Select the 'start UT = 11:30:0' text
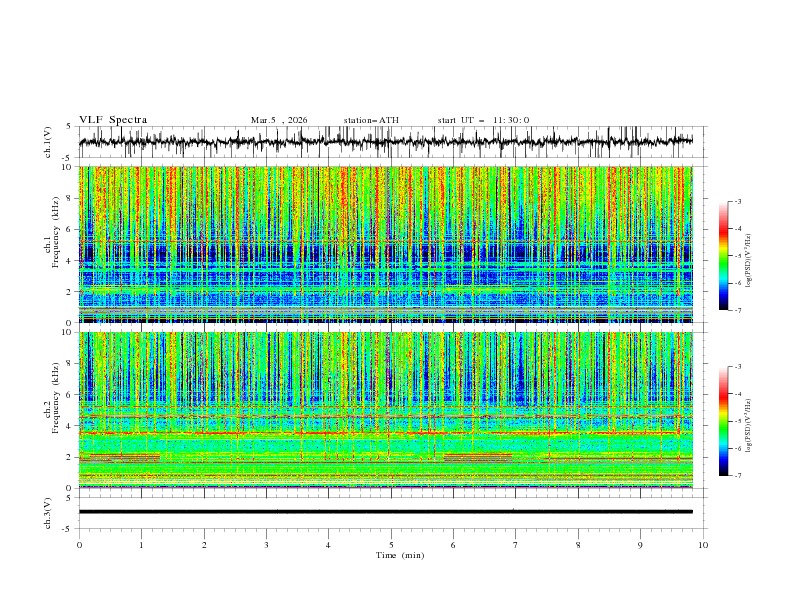Screen dimensions: 792x612 pyautogui.click(x=483, y=120)
